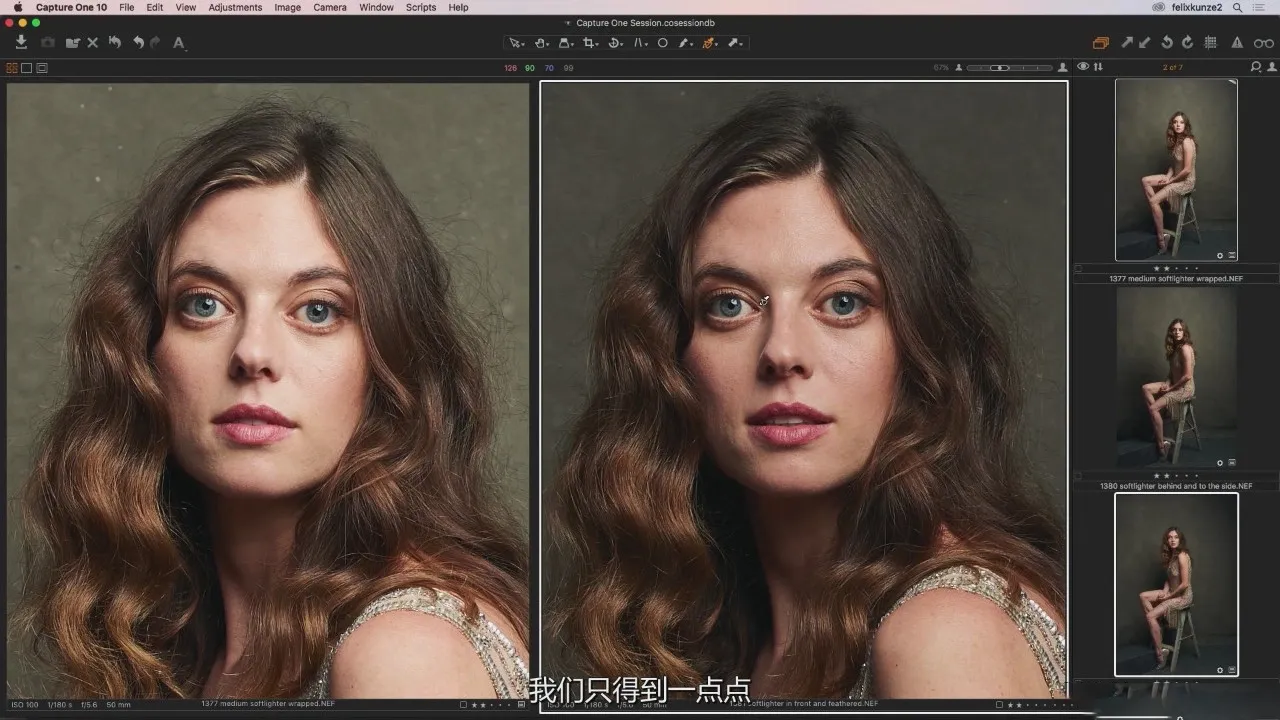Screen dimensions: 1280x720
Task: Rotate image left with counterclockwise icon
Action: (1167, 42)
